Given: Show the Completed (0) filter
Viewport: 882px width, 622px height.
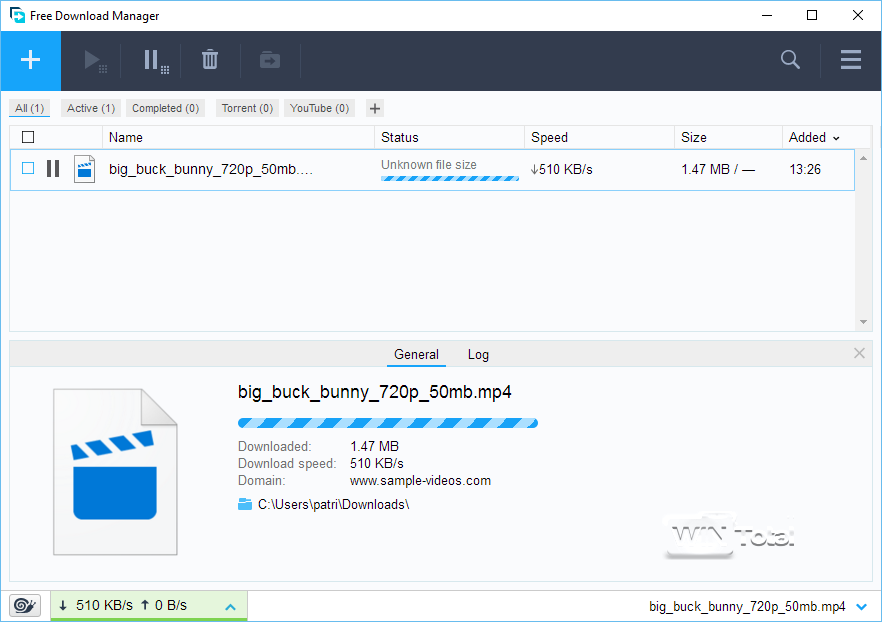Looking at the screenshot, I should 165,108.
